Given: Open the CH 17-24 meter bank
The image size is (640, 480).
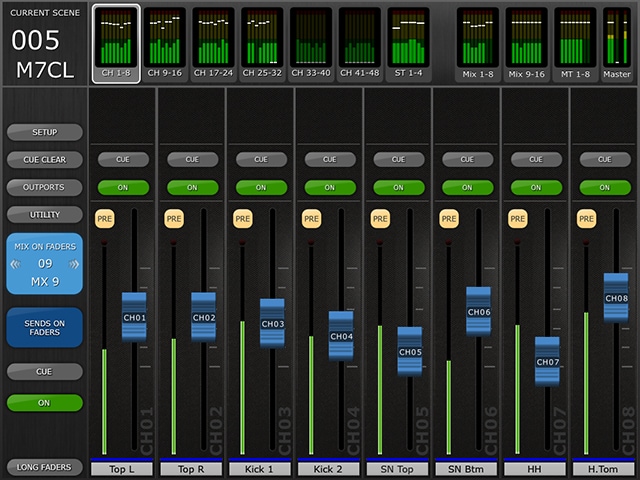Looking at the screenshot, I should pyautogui.click(x=213, y=43).
